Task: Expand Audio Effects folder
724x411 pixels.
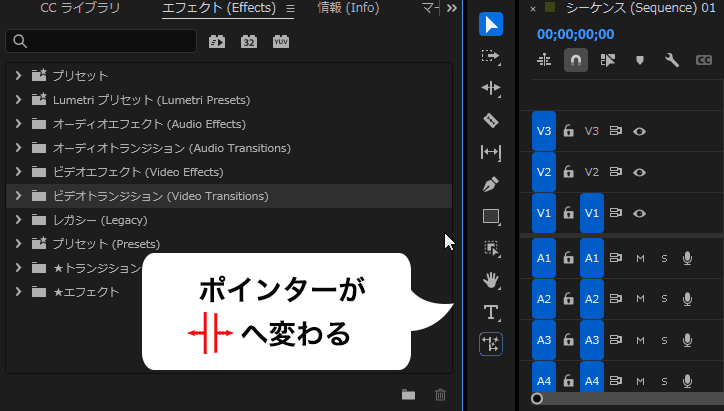Action: pos(18,123)
